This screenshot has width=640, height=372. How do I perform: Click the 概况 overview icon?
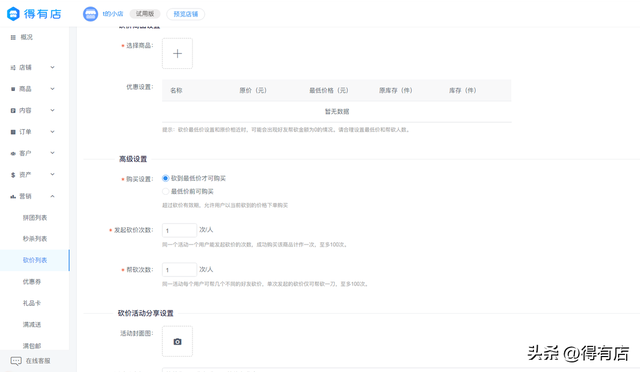(x=13, y=37)
